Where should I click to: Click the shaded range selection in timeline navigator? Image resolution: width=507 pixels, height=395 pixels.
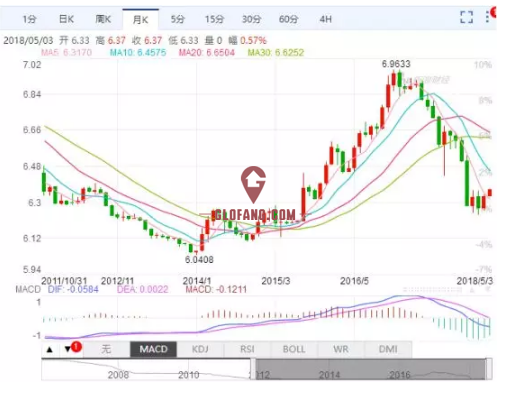(371, 369)
